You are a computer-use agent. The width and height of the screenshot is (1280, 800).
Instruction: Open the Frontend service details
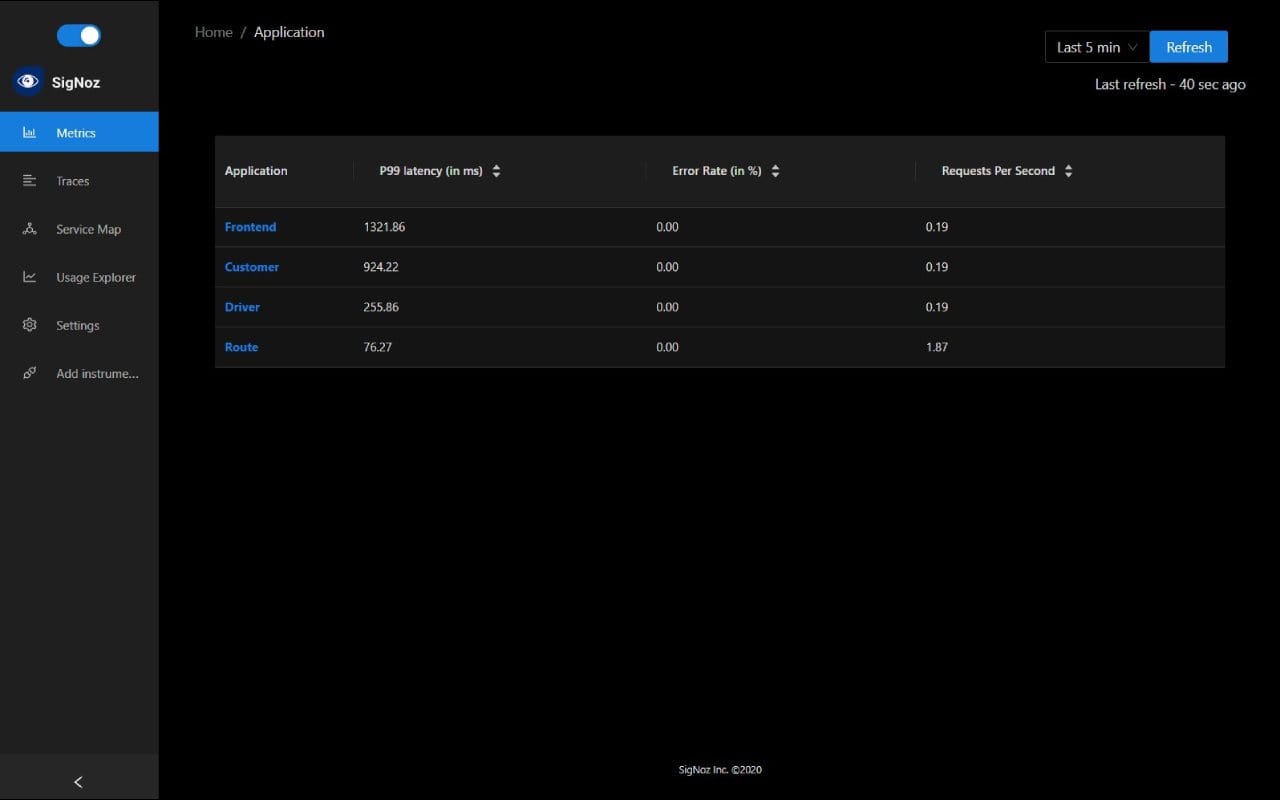pyautogui.click(x=250, y=227)
